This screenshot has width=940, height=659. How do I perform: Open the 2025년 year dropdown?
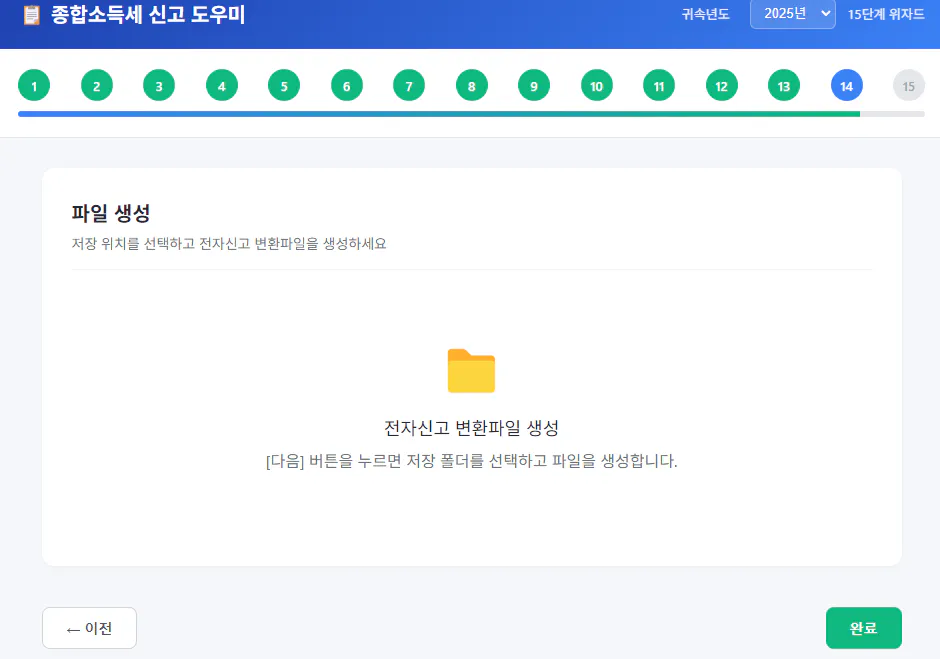793,14
